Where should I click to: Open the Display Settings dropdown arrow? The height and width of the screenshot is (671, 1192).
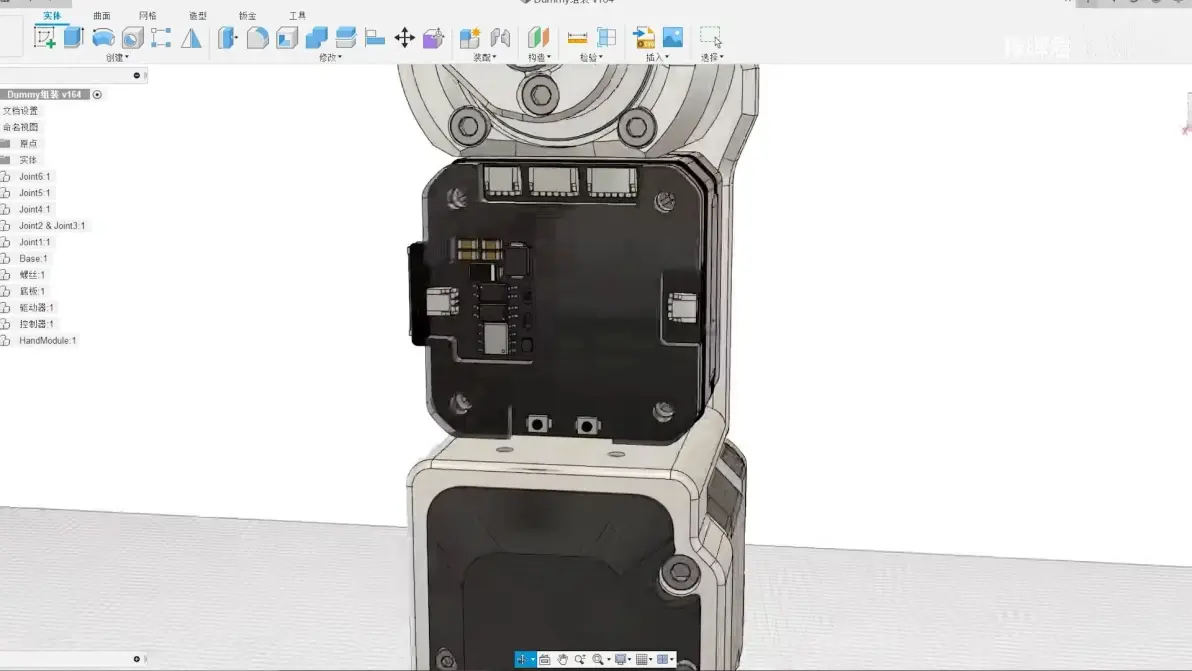629,660
